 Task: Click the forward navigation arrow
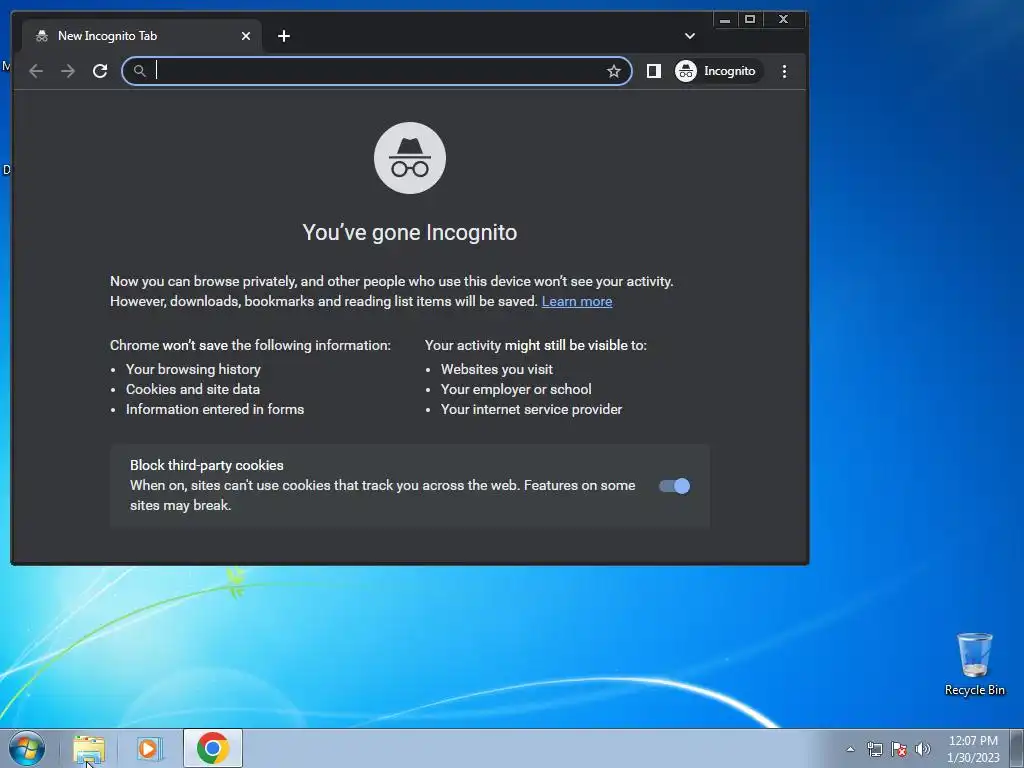click(68, 71)
